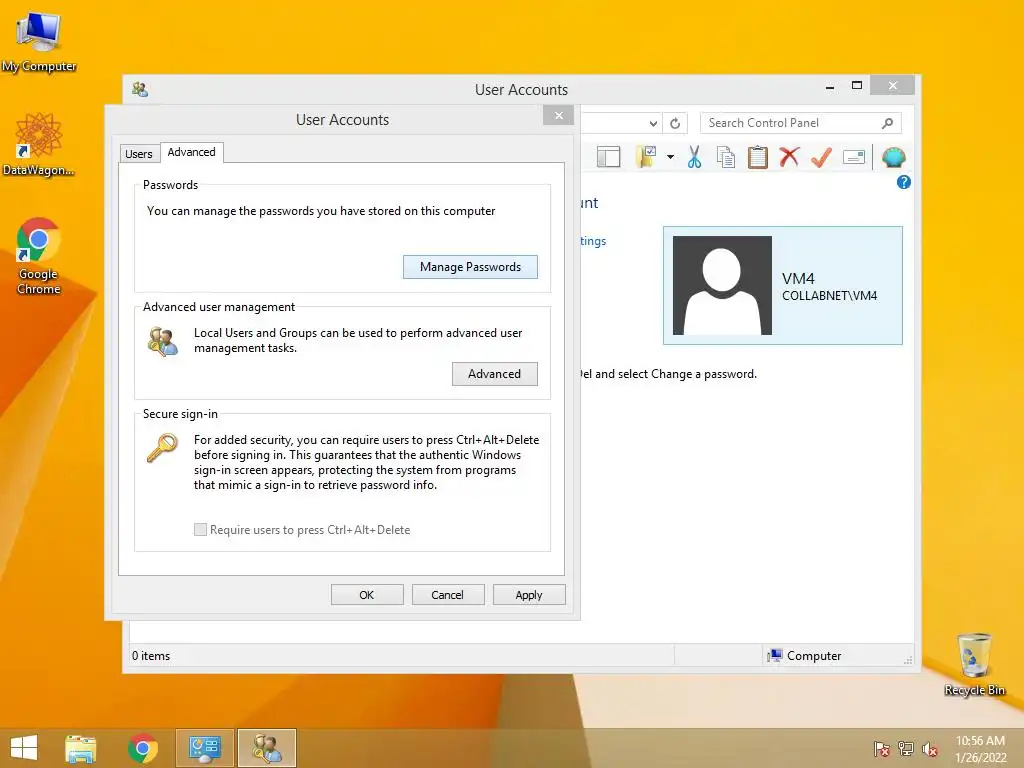
Task: Launch Chrome from the taskbar
Action: tap(142, 748)
